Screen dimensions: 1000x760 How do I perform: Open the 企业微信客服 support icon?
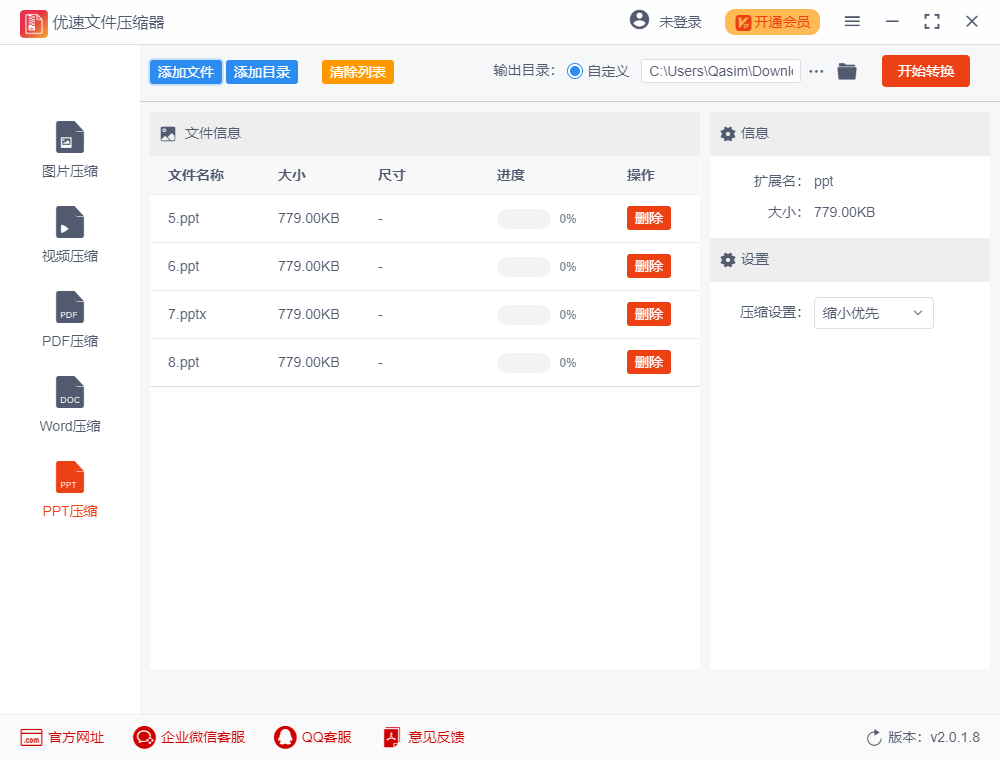point(188,737)
